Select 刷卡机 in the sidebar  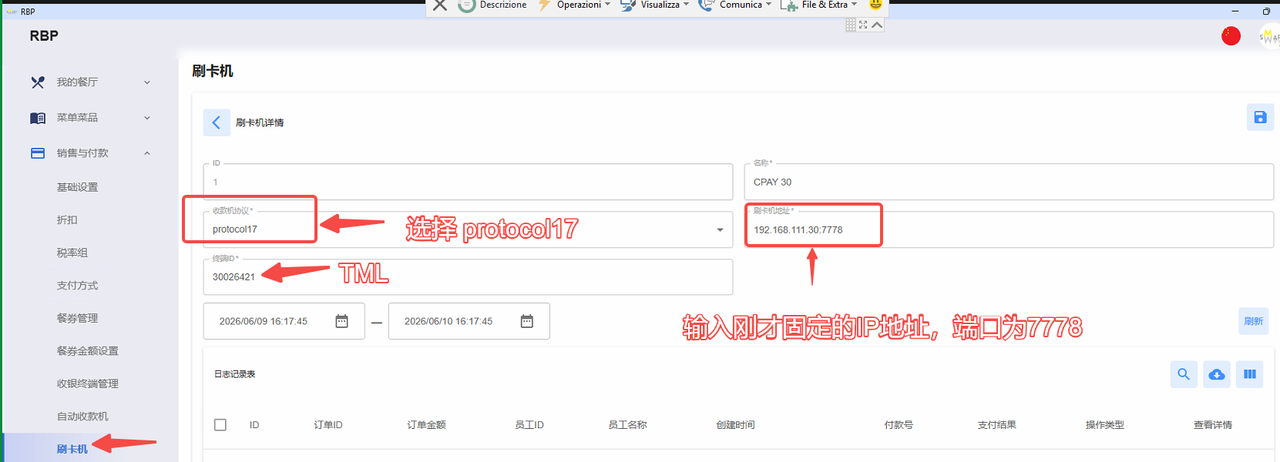coord(72,449)
